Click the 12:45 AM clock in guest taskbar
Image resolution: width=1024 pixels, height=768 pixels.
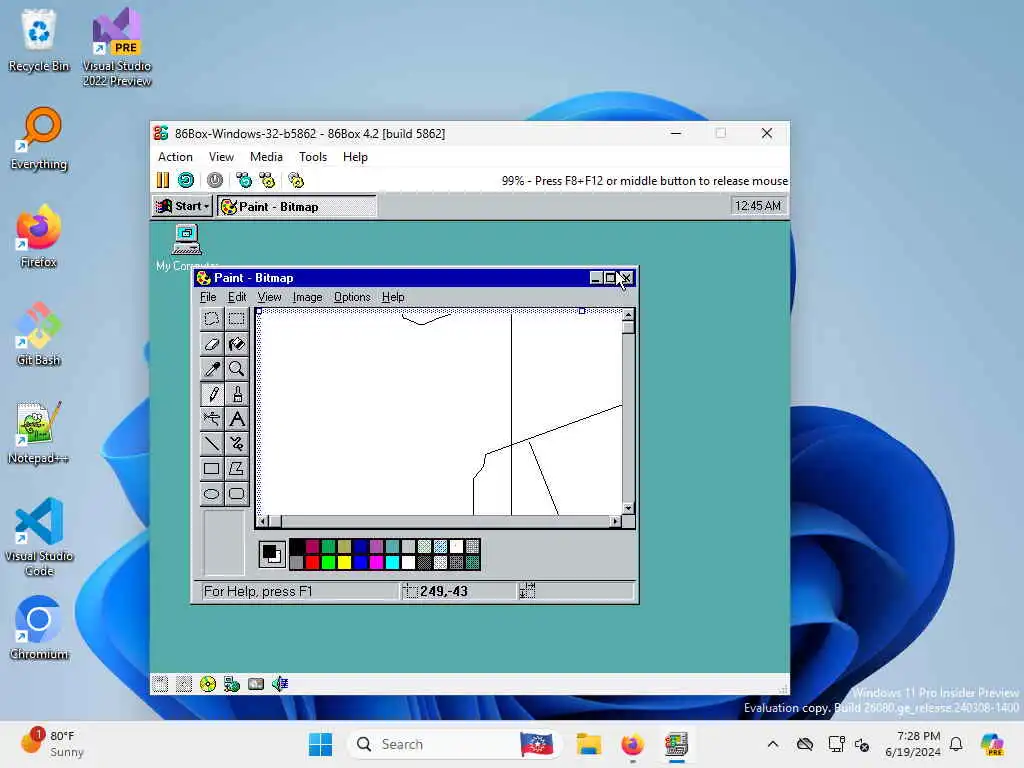coord(758,206)
